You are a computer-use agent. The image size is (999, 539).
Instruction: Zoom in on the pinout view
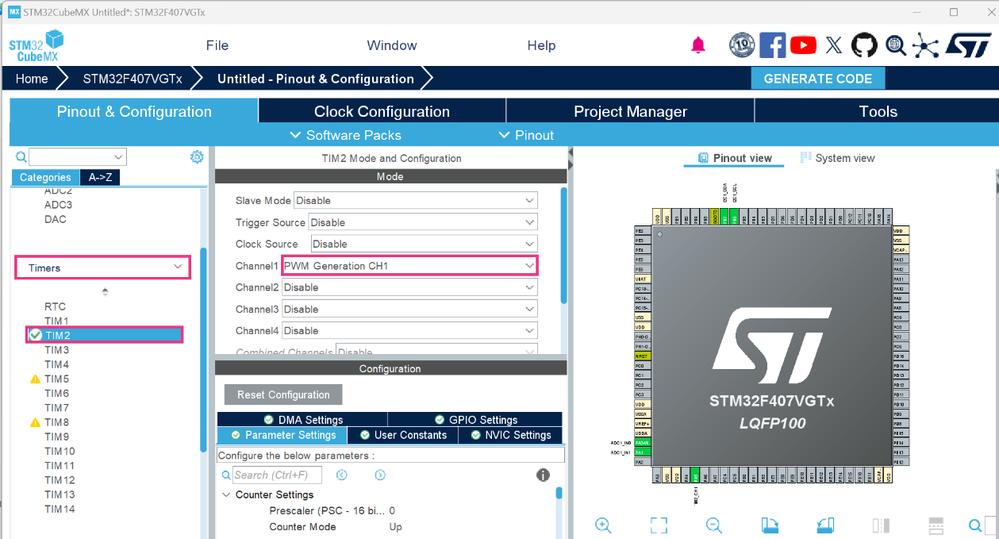click(603, 525)
